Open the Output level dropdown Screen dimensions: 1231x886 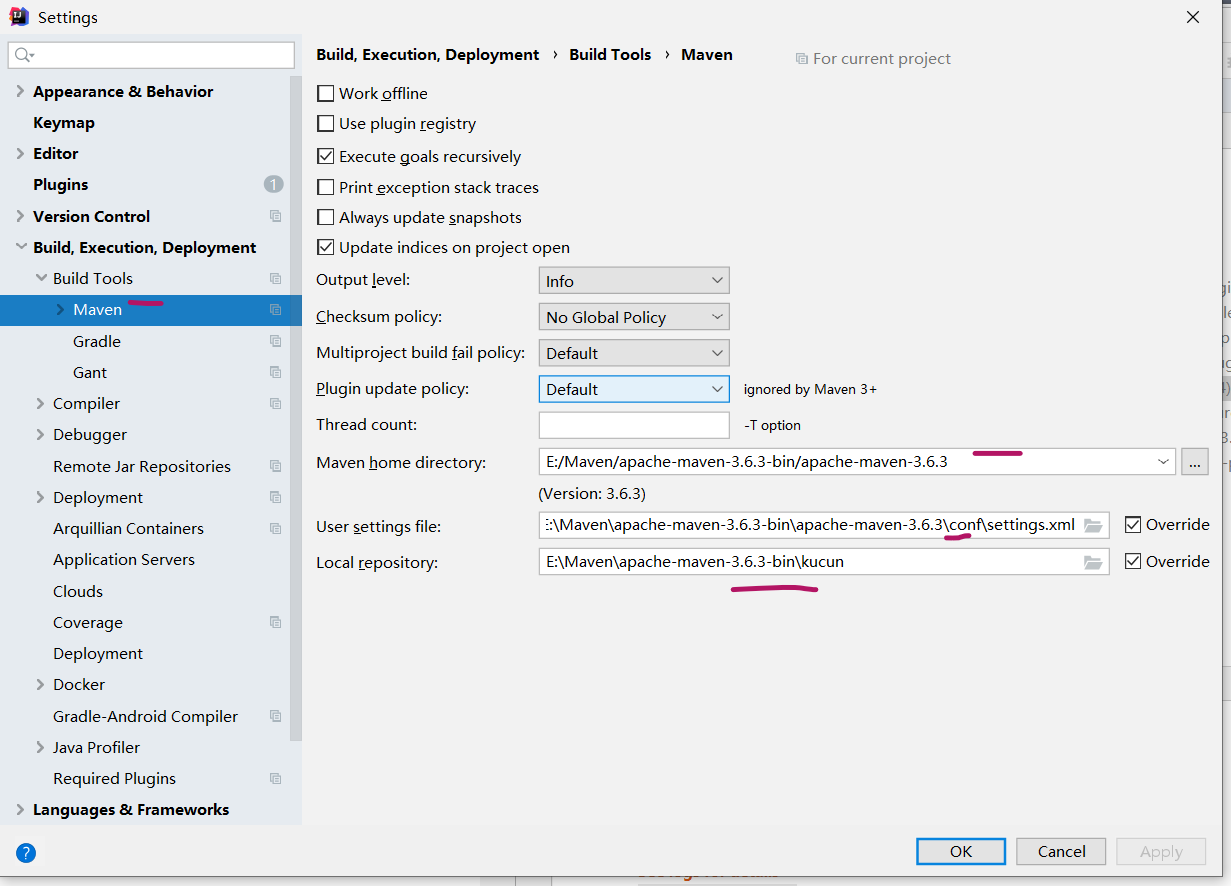634,281
